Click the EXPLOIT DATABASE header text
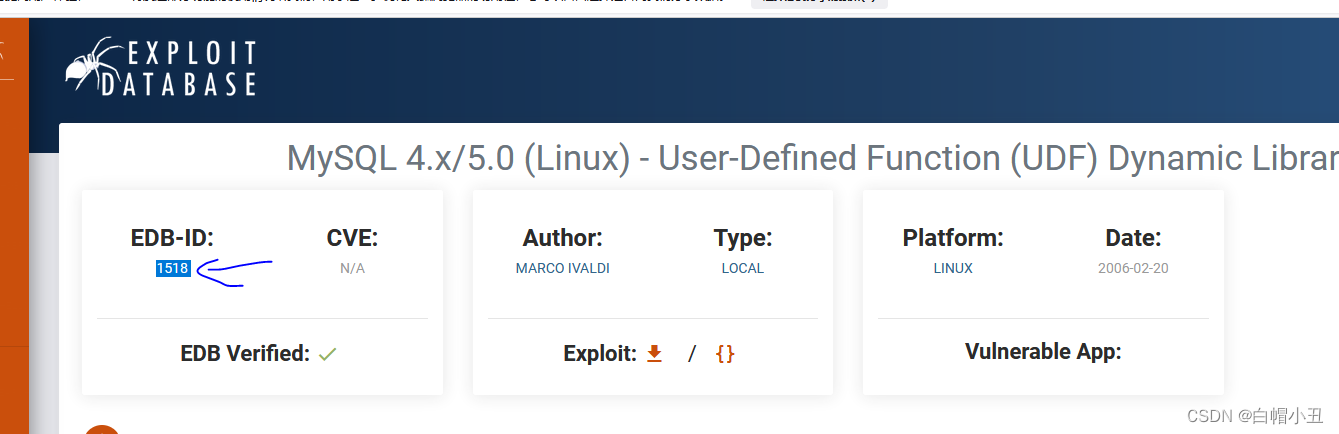 point(178,68)
